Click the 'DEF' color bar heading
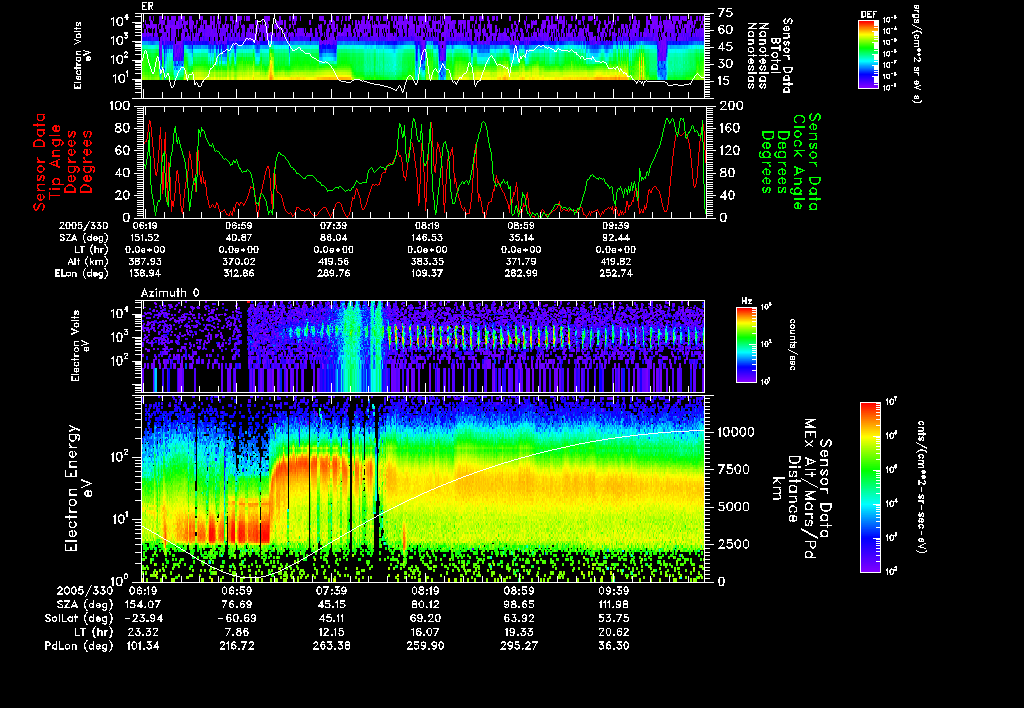The width and height of the screenshot is (1024, 708). pos(868,14)
